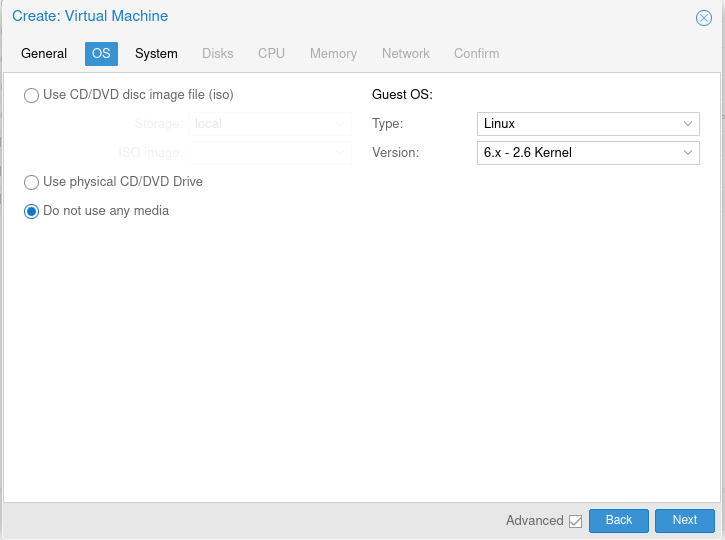Click the CPU tab
The image size is (725, 540).
271,53
